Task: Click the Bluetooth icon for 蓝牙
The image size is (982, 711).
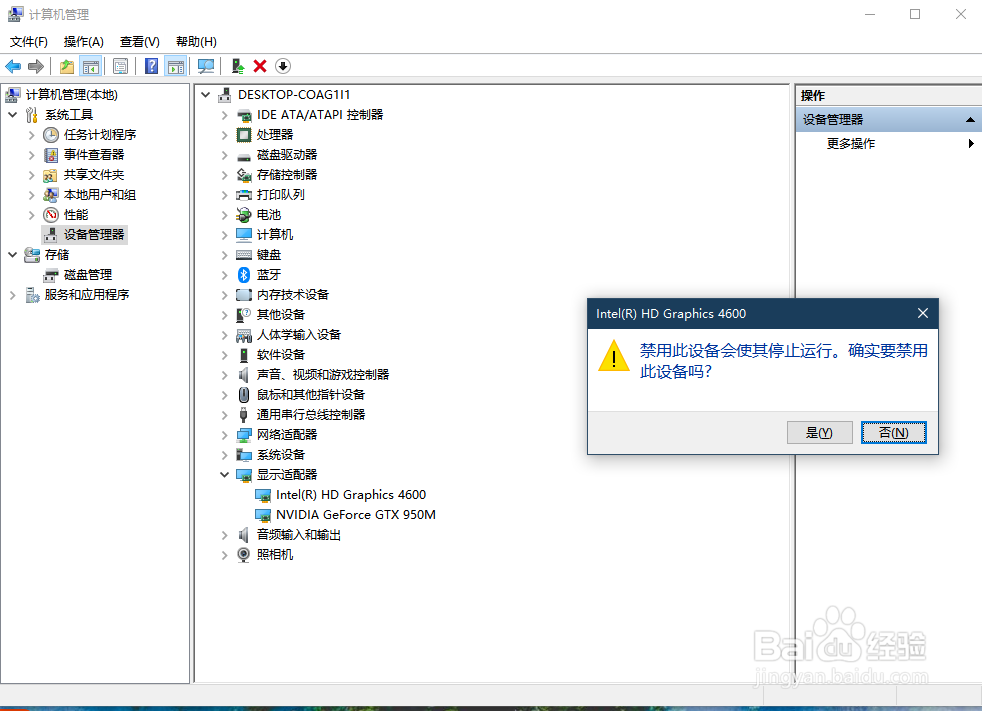Action: (x=244, y=274)
